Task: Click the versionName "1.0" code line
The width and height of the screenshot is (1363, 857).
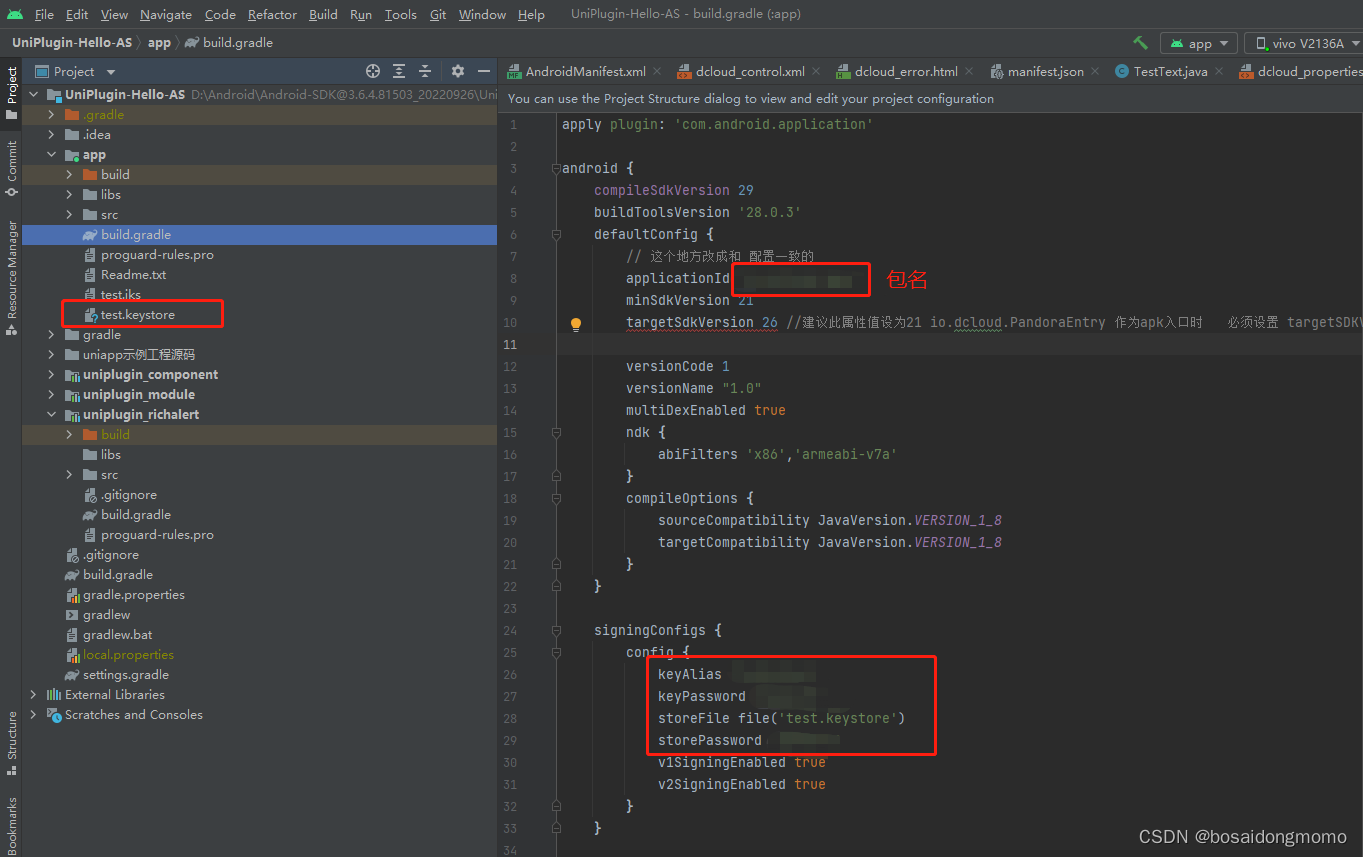Action: click(694, 388)
